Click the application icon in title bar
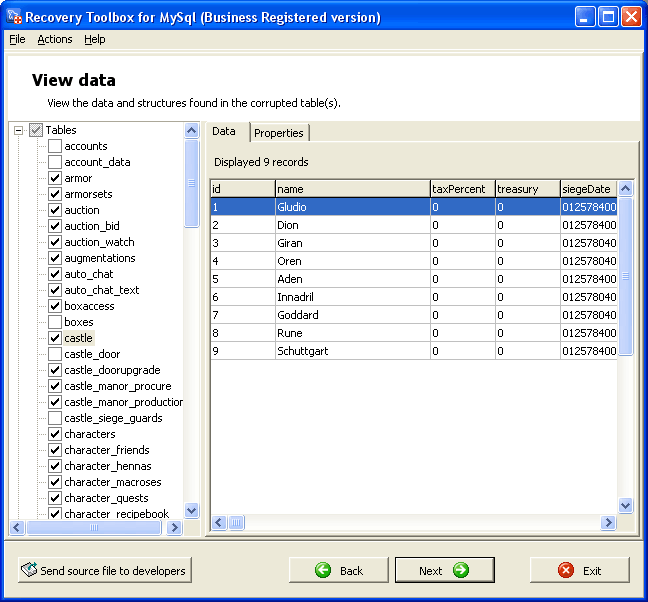648x602 pixels. (x=14, y=17)
